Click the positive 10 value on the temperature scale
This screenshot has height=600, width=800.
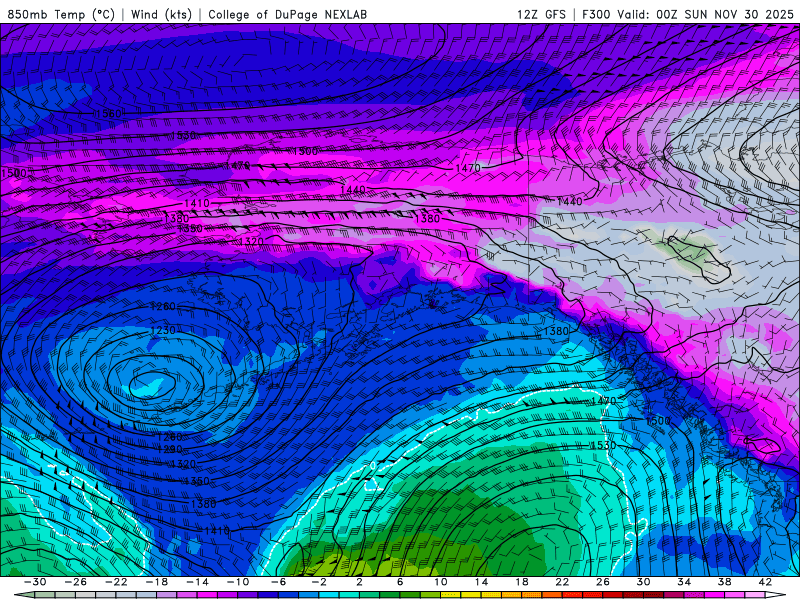pyautogui.click(x=440, y=582)
